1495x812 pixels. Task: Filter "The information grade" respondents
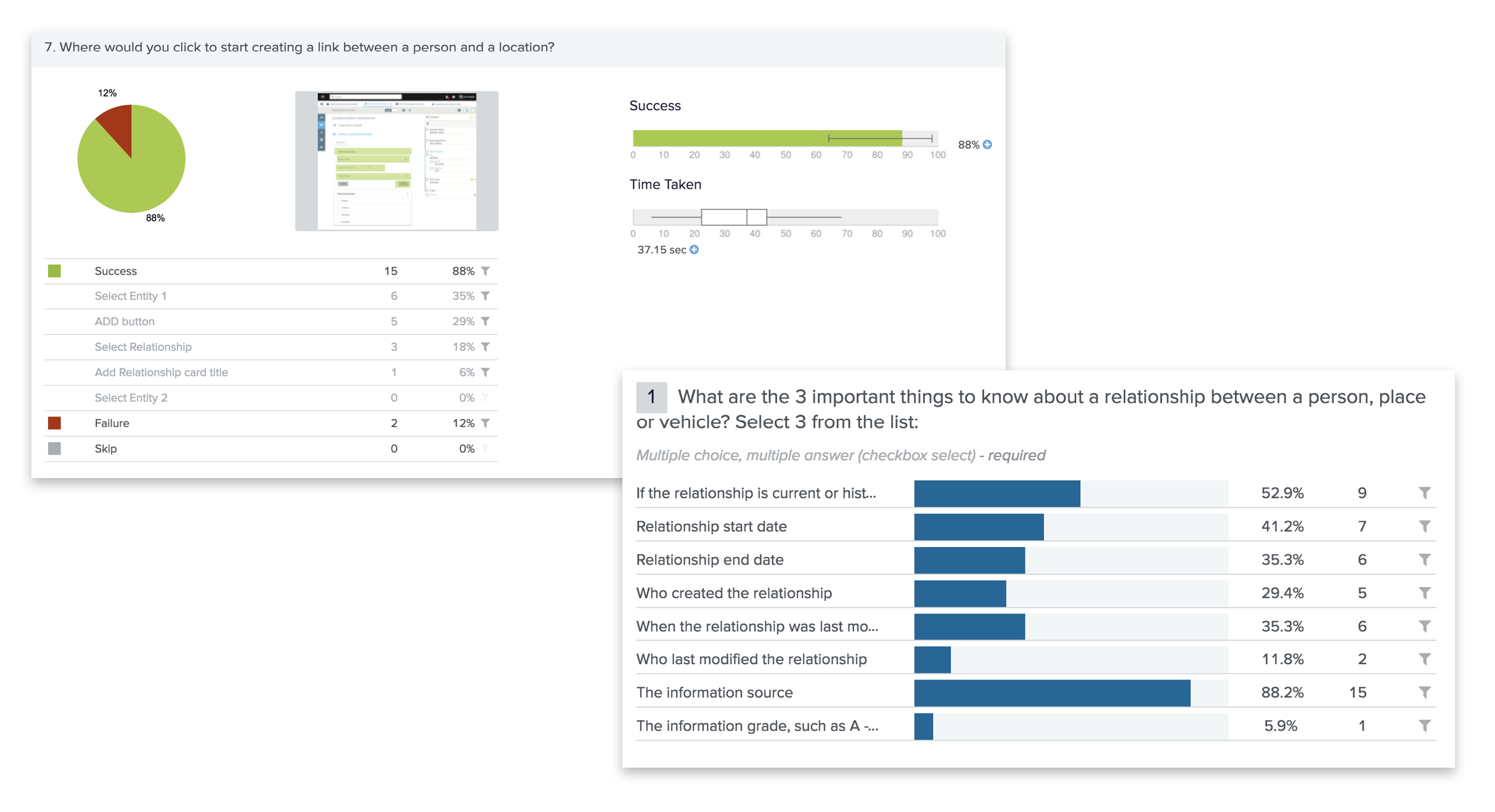[1425, 725]
